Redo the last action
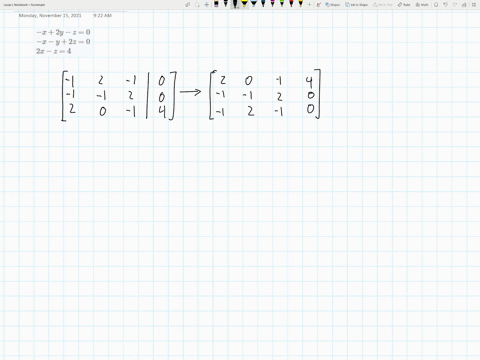This screenshot has height=360, width=480. coord(455,5)
